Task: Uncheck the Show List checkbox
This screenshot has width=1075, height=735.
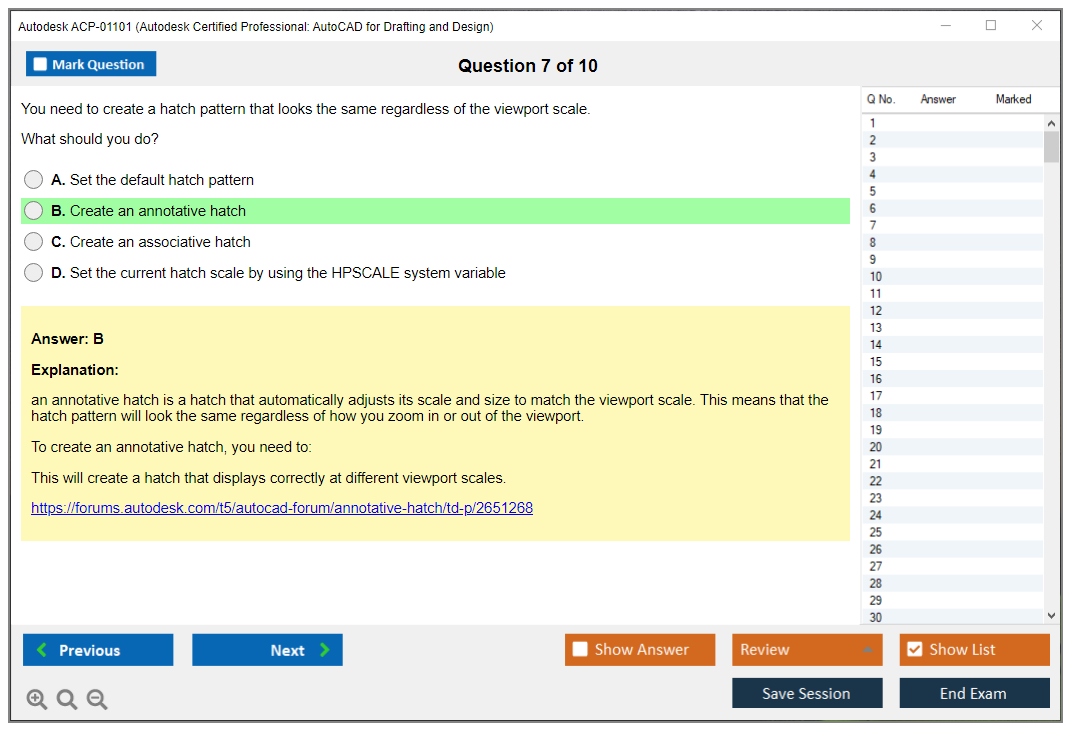Action: pos(914,650)
